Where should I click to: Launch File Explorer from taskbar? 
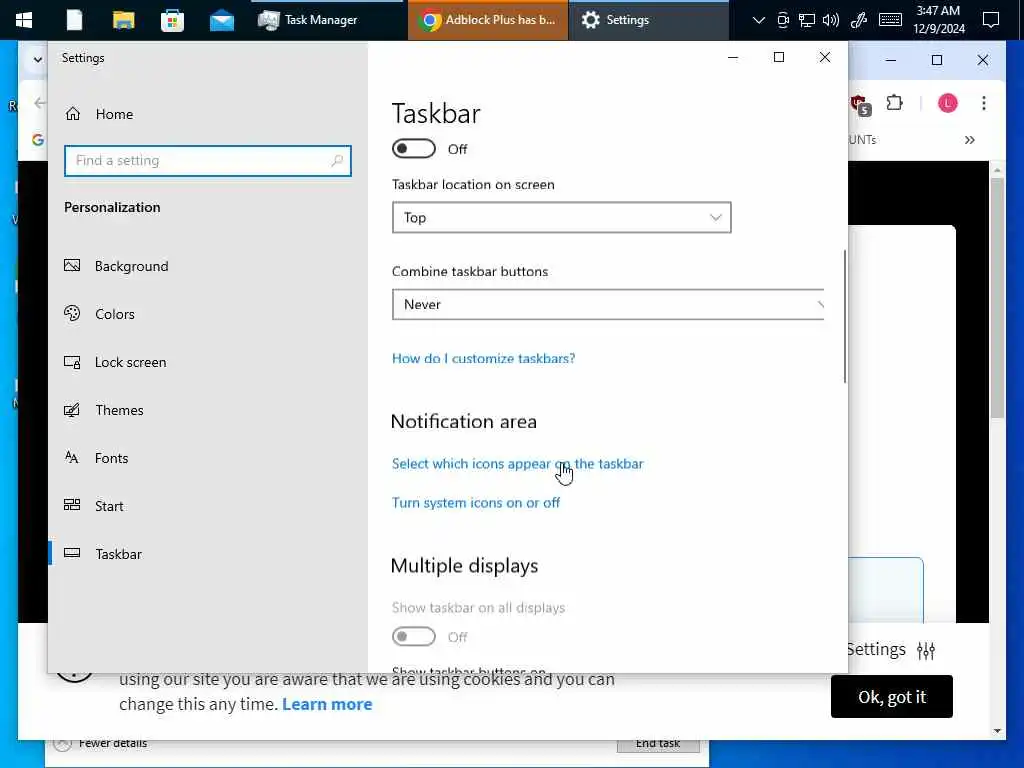click(x=123, y=20)
